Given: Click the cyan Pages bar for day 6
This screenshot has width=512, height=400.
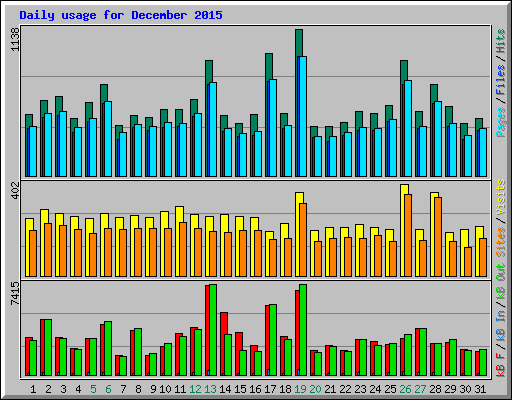Looking at the screenshot, I should pos(108,139).
